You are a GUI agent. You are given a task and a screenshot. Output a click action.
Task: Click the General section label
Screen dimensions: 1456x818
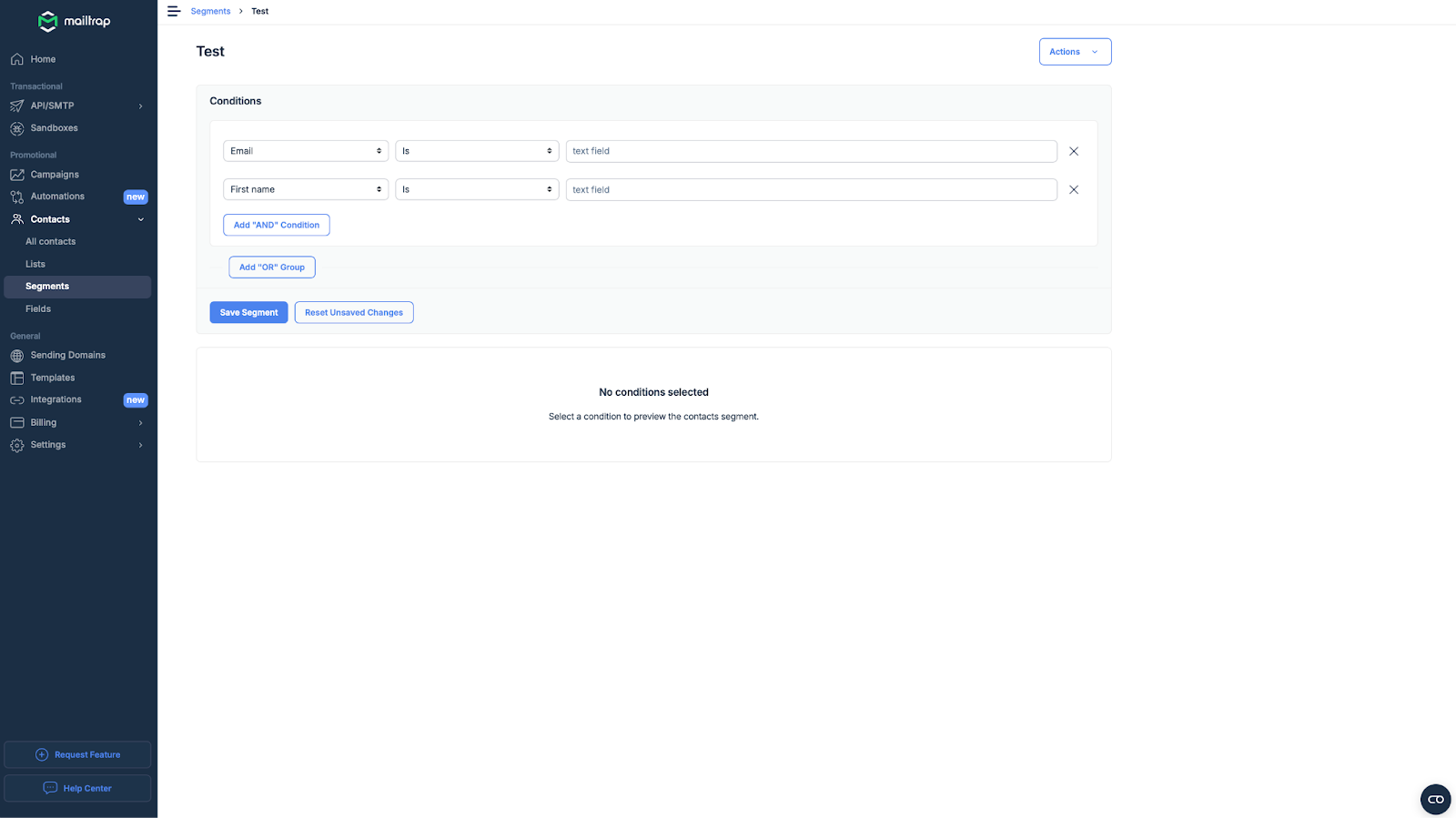pyautogui.click(x=25, y=336)
